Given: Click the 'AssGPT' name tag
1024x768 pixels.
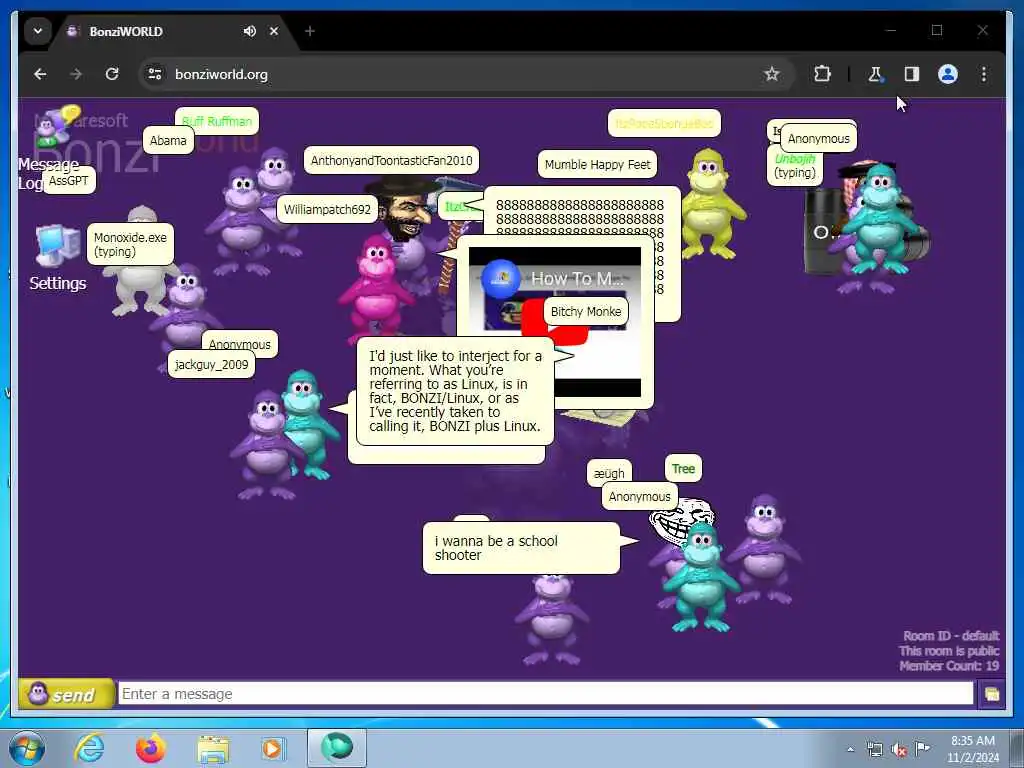Looking at the screenshot, I should pos(69,181).
